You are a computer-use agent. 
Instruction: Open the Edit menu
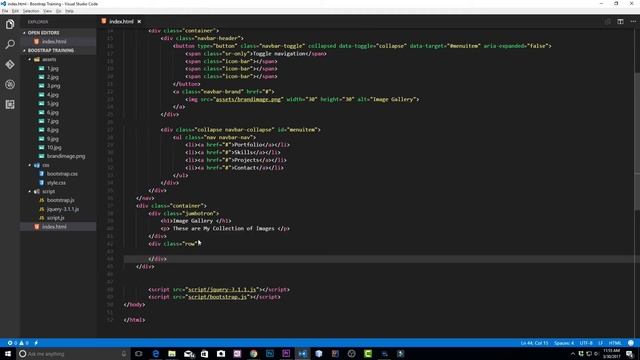tap(15, 11)
